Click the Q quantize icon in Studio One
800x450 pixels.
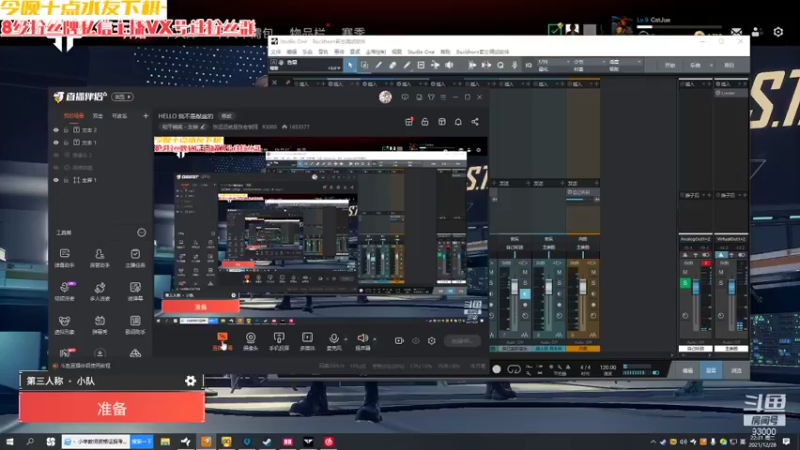tap(501, 65)
